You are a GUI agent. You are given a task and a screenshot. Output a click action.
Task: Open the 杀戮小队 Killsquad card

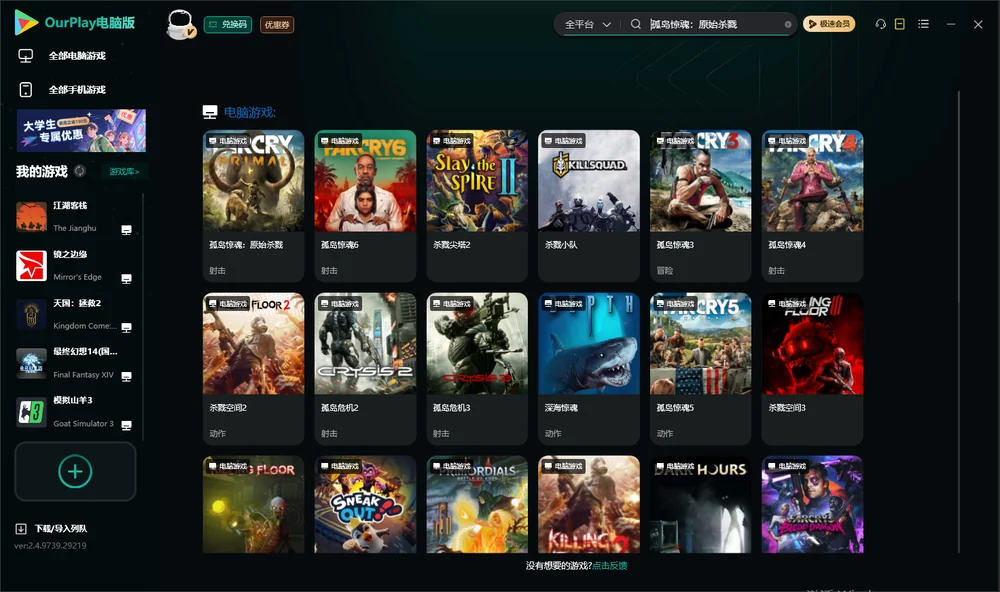589,206
